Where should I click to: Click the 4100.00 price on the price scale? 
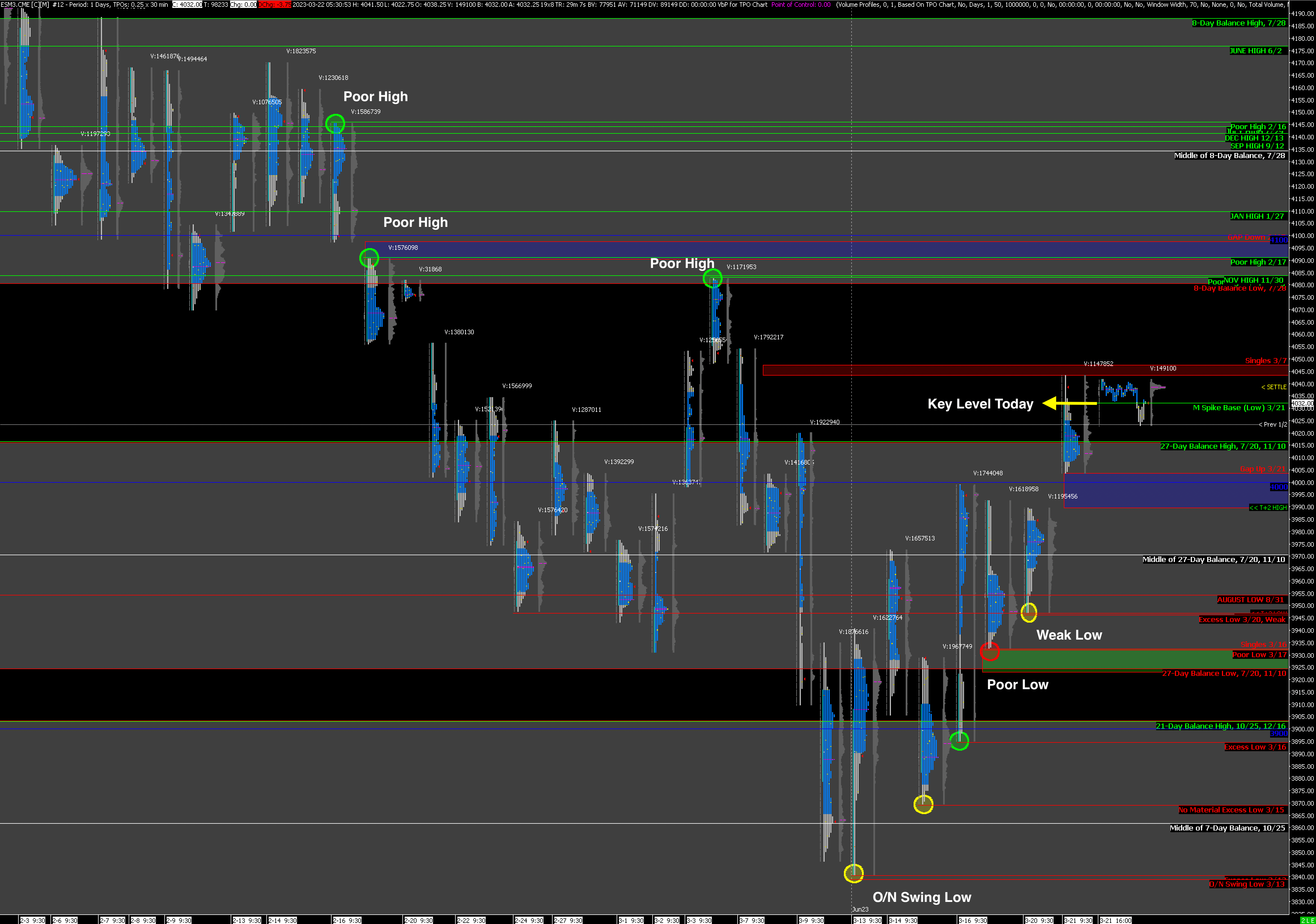click(x=1302, y=235)
